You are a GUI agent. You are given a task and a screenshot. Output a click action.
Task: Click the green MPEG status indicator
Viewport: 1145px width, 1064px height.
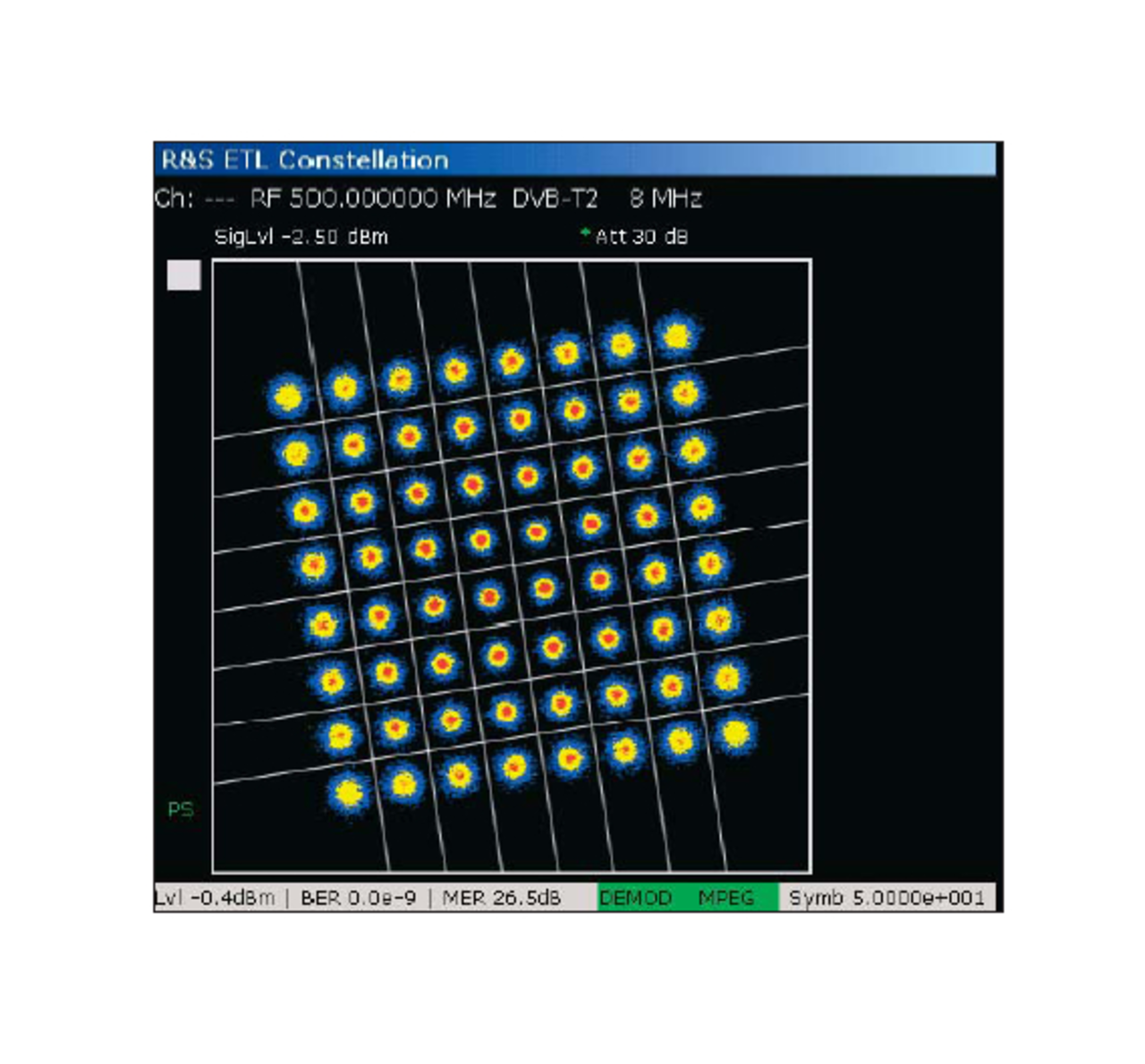(x=725, y=898)
